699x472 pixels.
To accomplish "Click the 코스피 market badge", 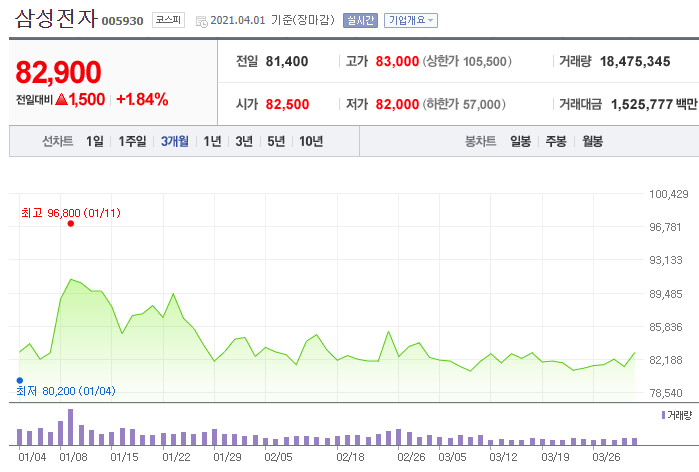I will click(x=168, y=20).
